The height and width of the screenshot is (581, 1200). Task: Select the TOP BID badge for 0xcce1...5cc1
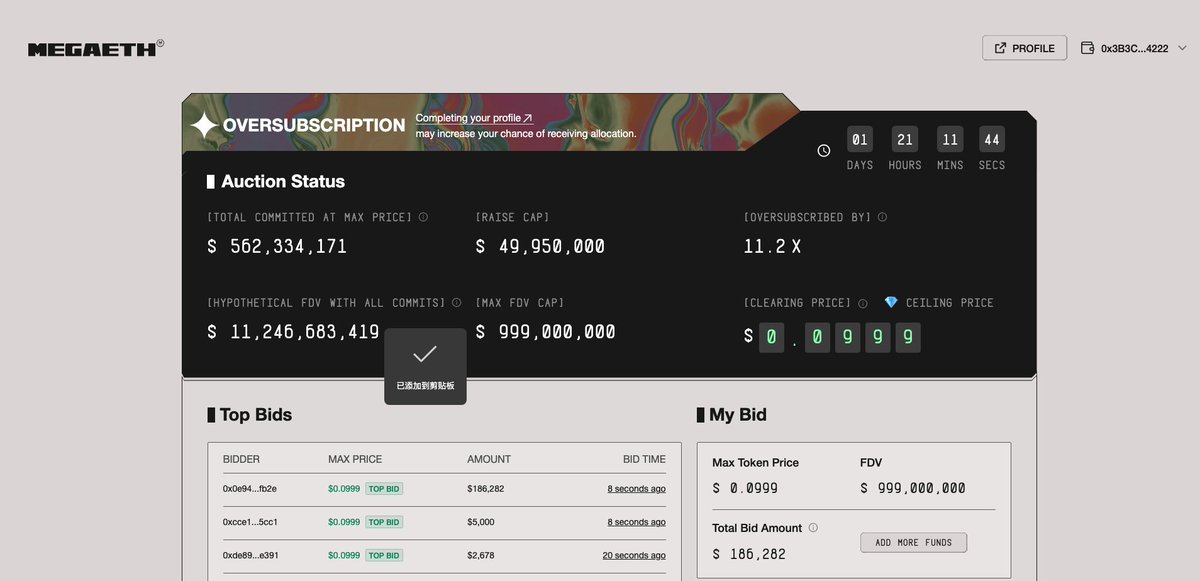[384, 522]
